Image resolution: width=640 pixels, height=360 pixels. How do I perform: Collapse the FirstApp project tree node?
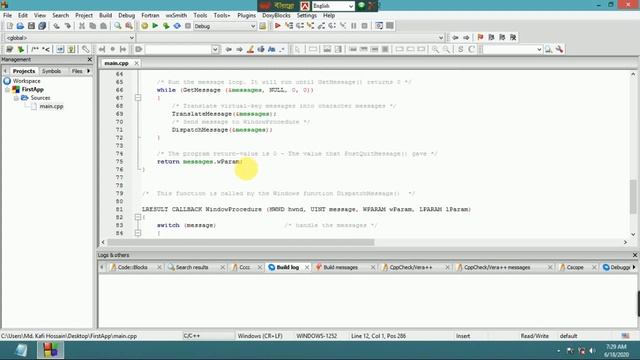[x=7, y=89]
